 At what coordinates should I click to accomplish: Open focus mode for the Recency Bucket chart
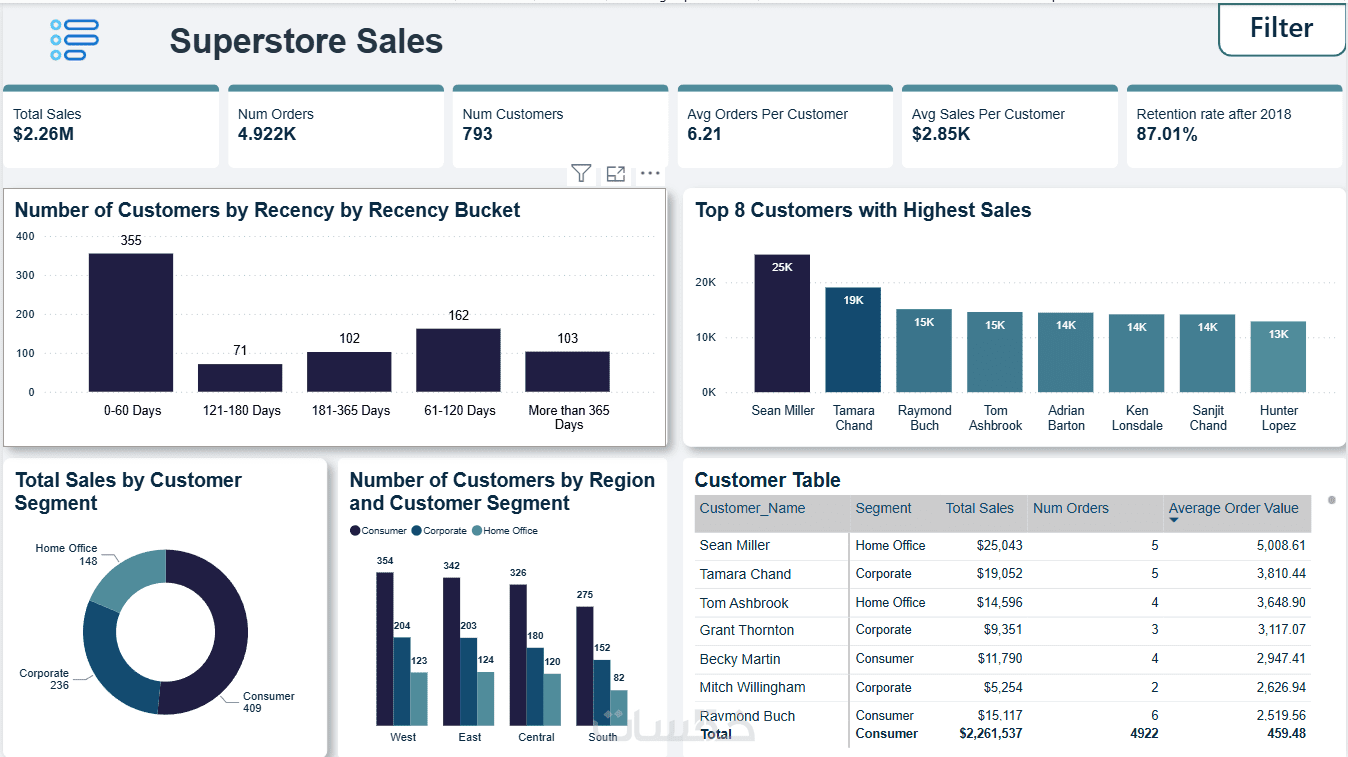[x=616, y=174]
